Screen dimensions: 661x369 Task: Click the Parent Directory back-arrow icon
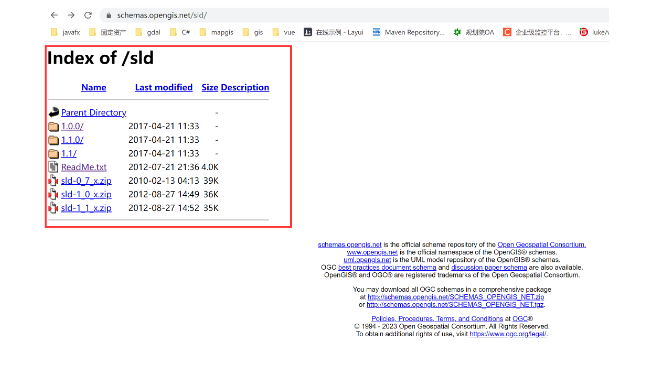coord(54,112)
